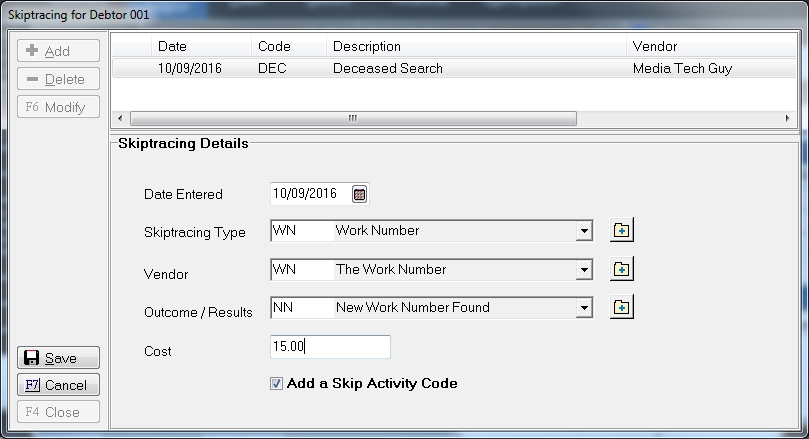809x439 pixels.
Task: Click the Date Entered text field
Action: tap(308, 194)
